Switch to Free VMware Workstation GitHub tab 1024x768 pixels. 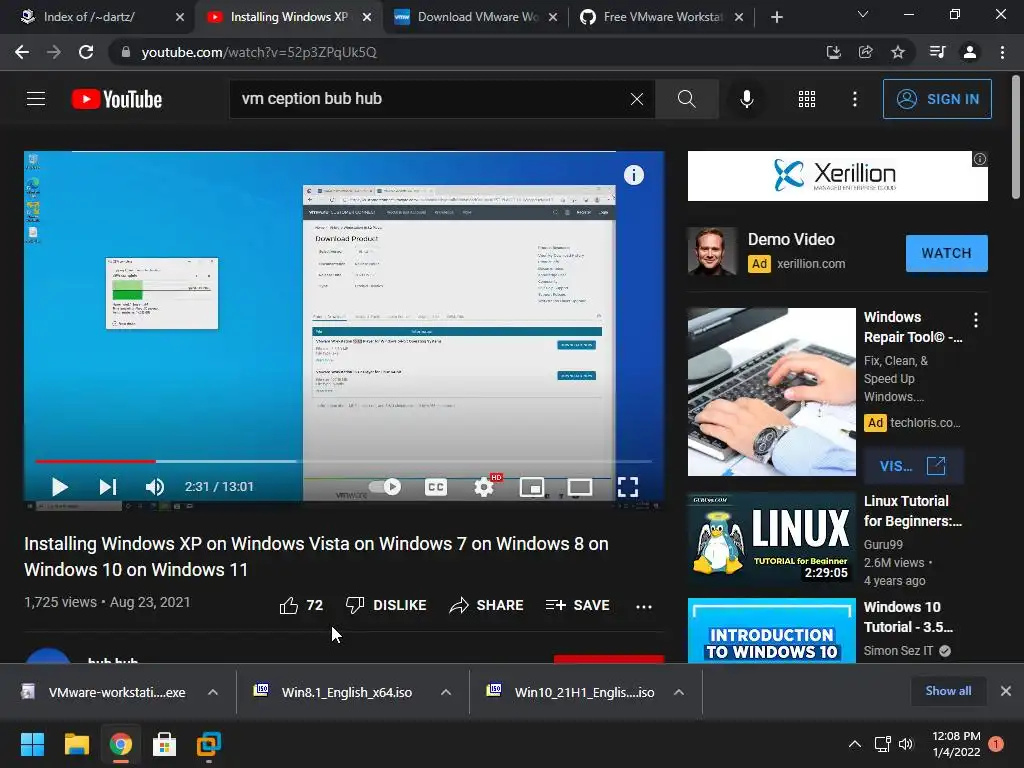click(663, 17)
